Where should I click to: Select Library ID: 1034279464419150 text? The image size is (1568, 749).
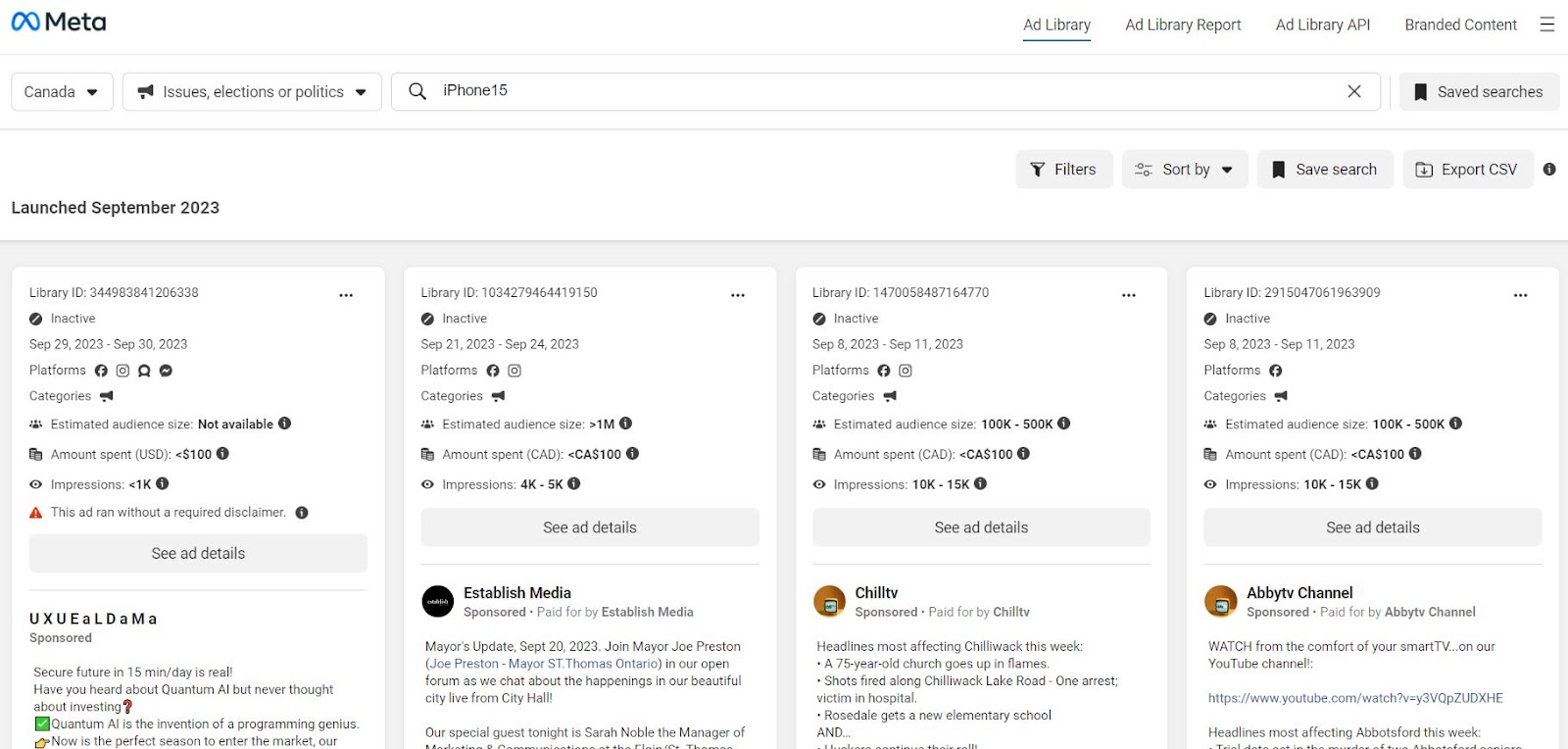[510, 293]
